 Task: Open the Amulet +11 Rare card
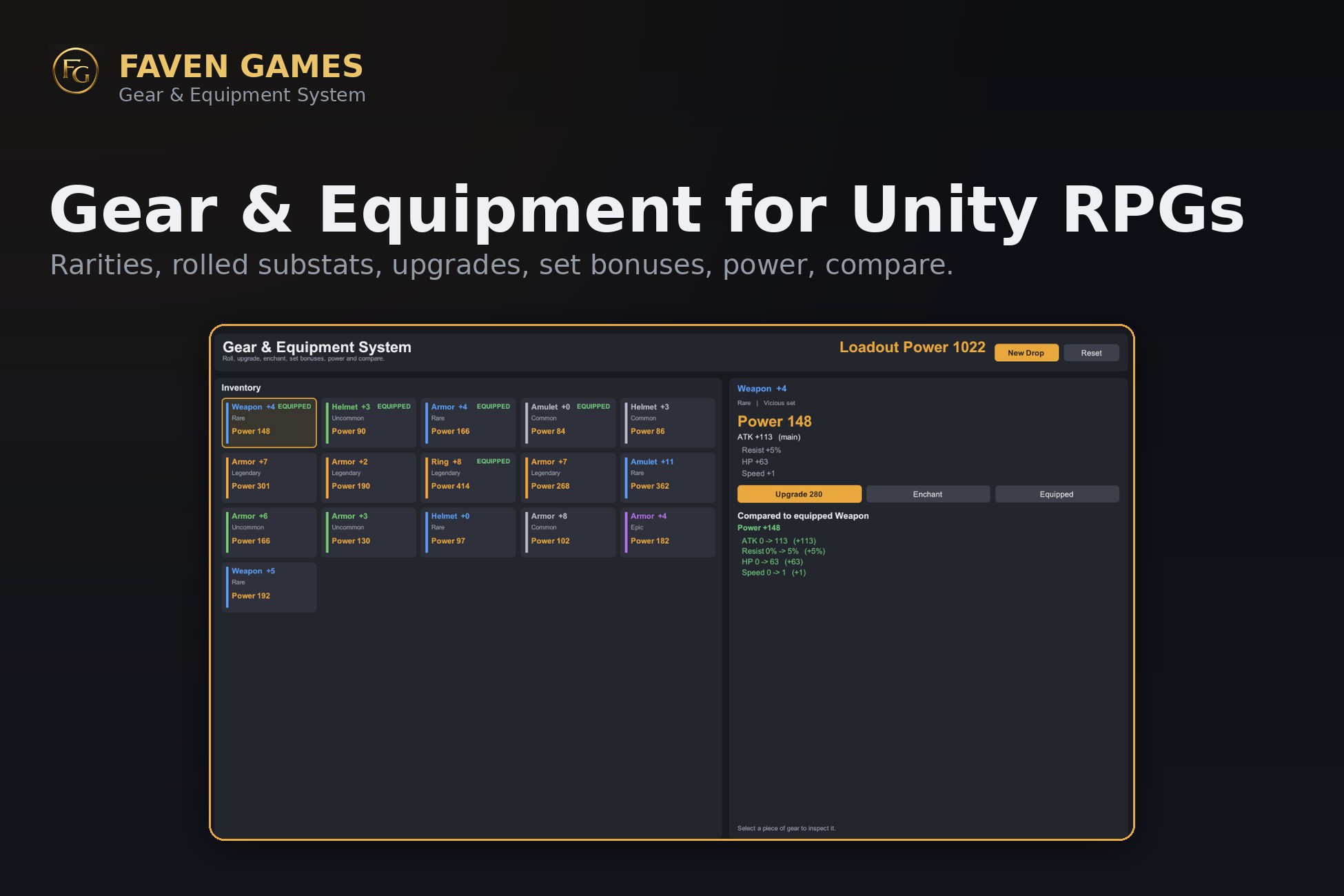click(x=668, y=478)
